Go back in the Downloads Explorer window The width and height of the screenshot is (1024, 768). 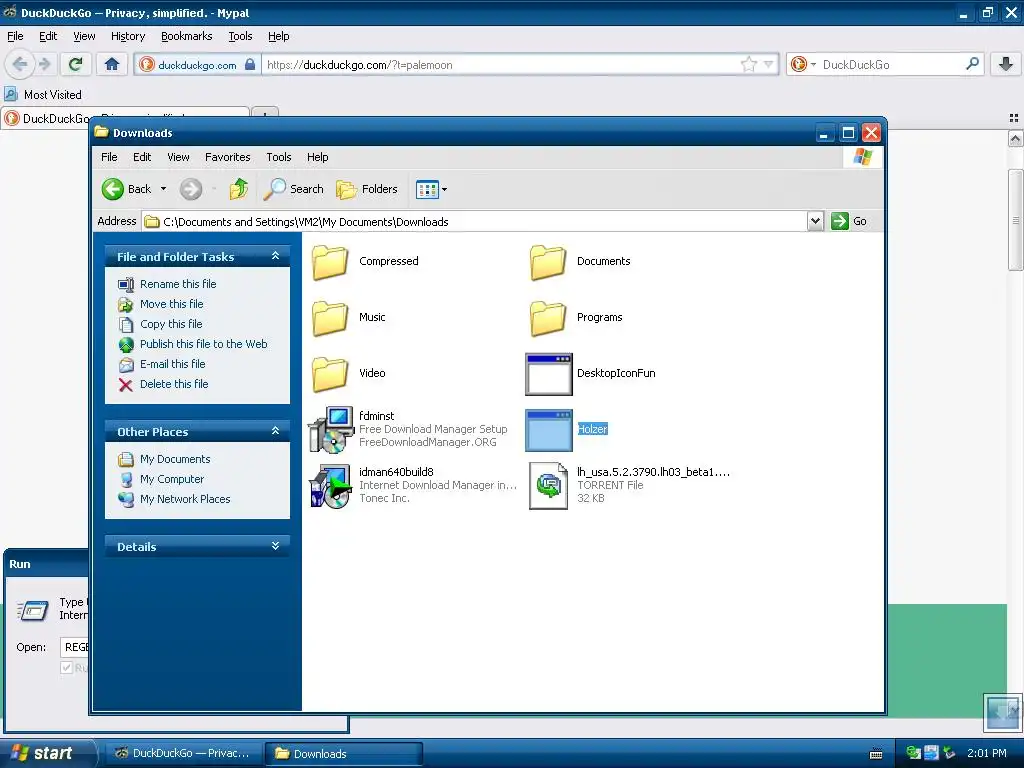click(127, 189)
